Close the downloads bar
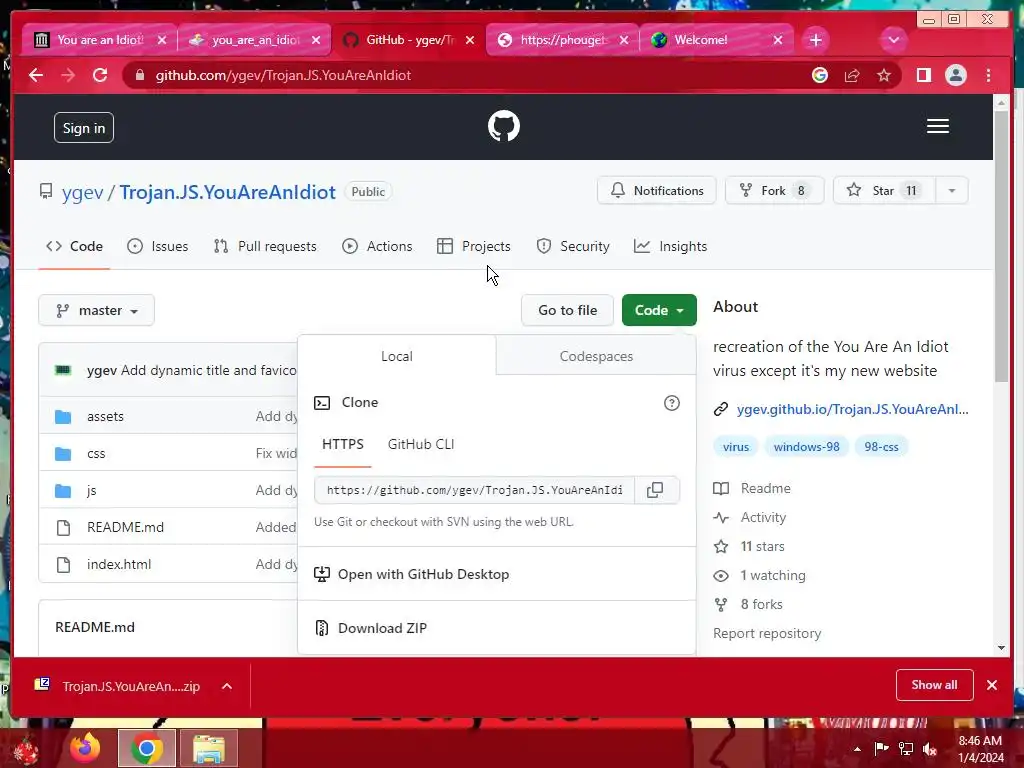The height and width of the screenshot is (768, 1024). (991, 685)
